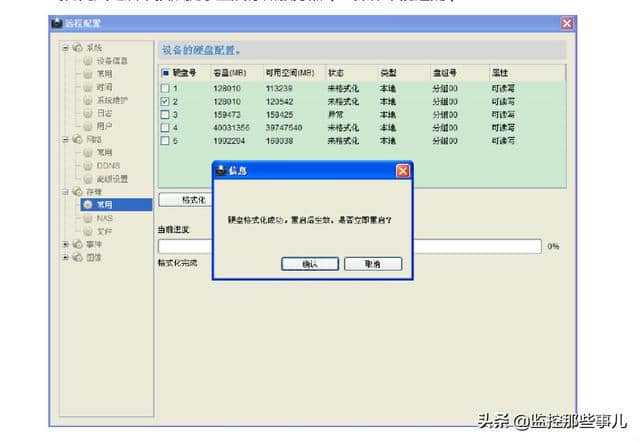Screen dimensions: 640x442
Task: Check the box for disk 1
Action: [165, 88]
